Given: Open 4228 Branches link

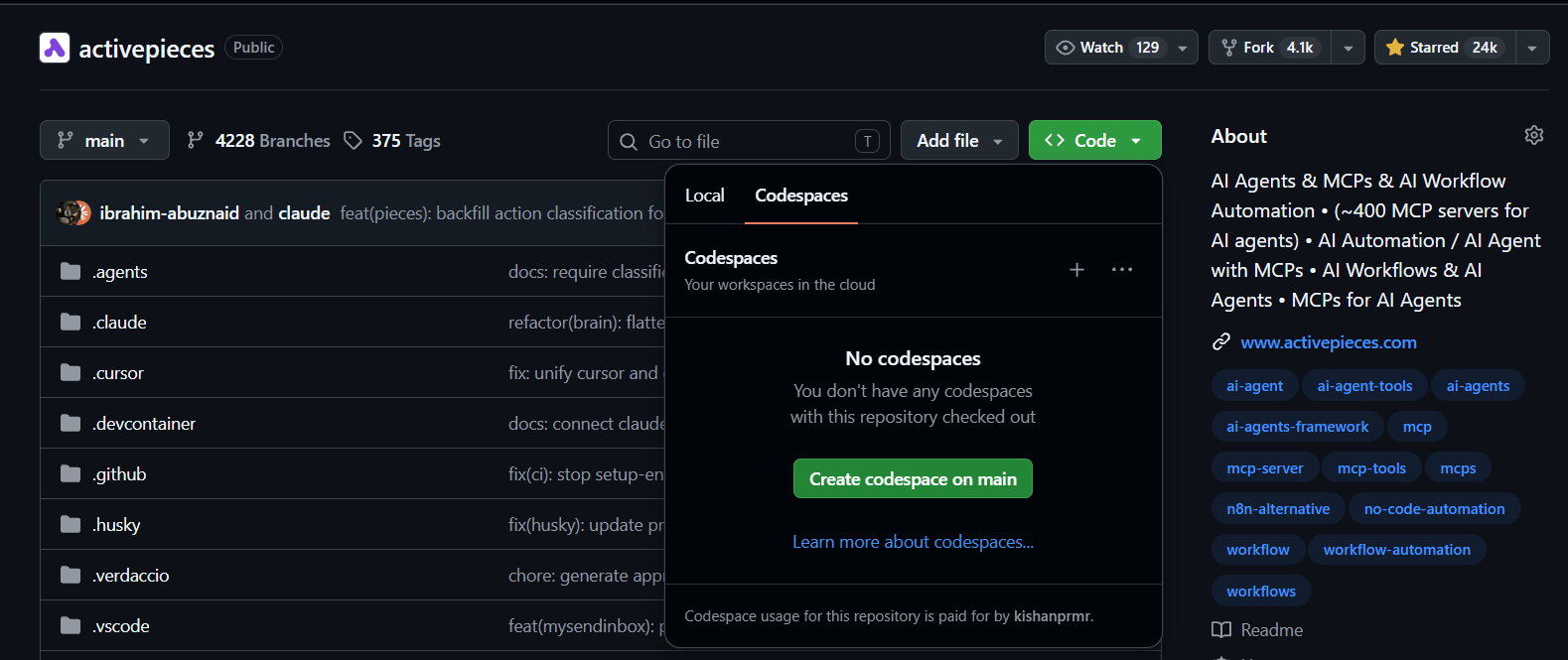Looking at the screenshot, I should (259, 141).
